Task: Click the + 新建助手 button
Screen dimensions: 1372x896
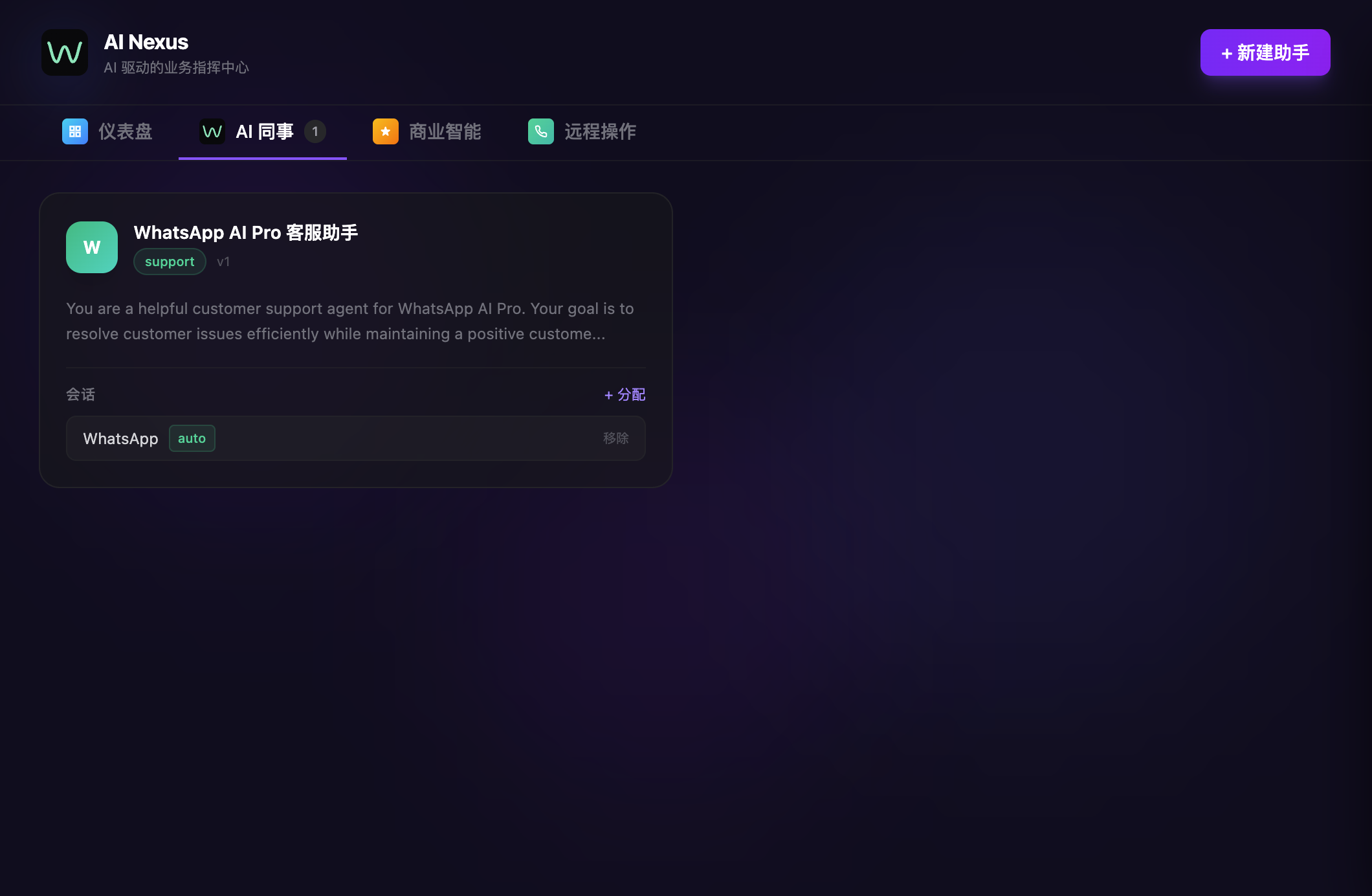Action: [1265, 52]
